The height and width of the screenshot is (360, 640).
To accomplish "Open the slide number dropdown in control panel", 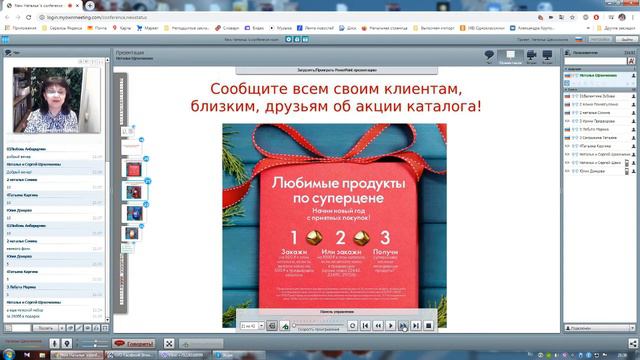I will (x=261, y=326).
